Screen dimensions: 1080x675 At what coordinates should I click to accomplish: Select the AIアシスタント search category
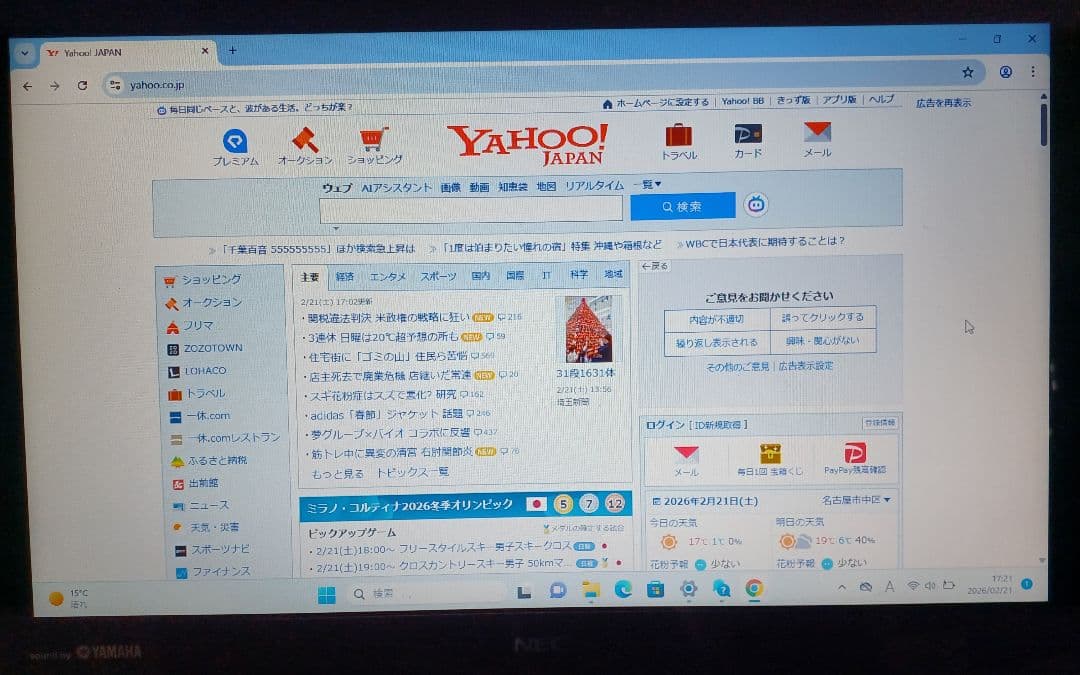coord(396,187)
